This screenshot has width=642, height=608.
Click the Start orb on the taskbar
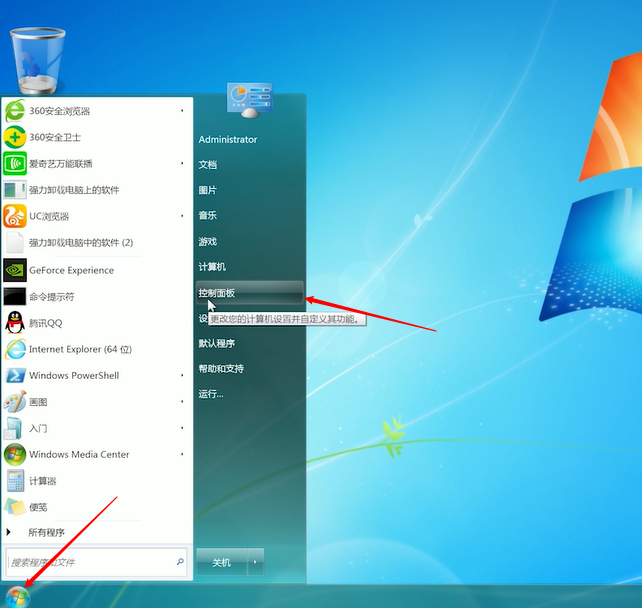[18, 597]
